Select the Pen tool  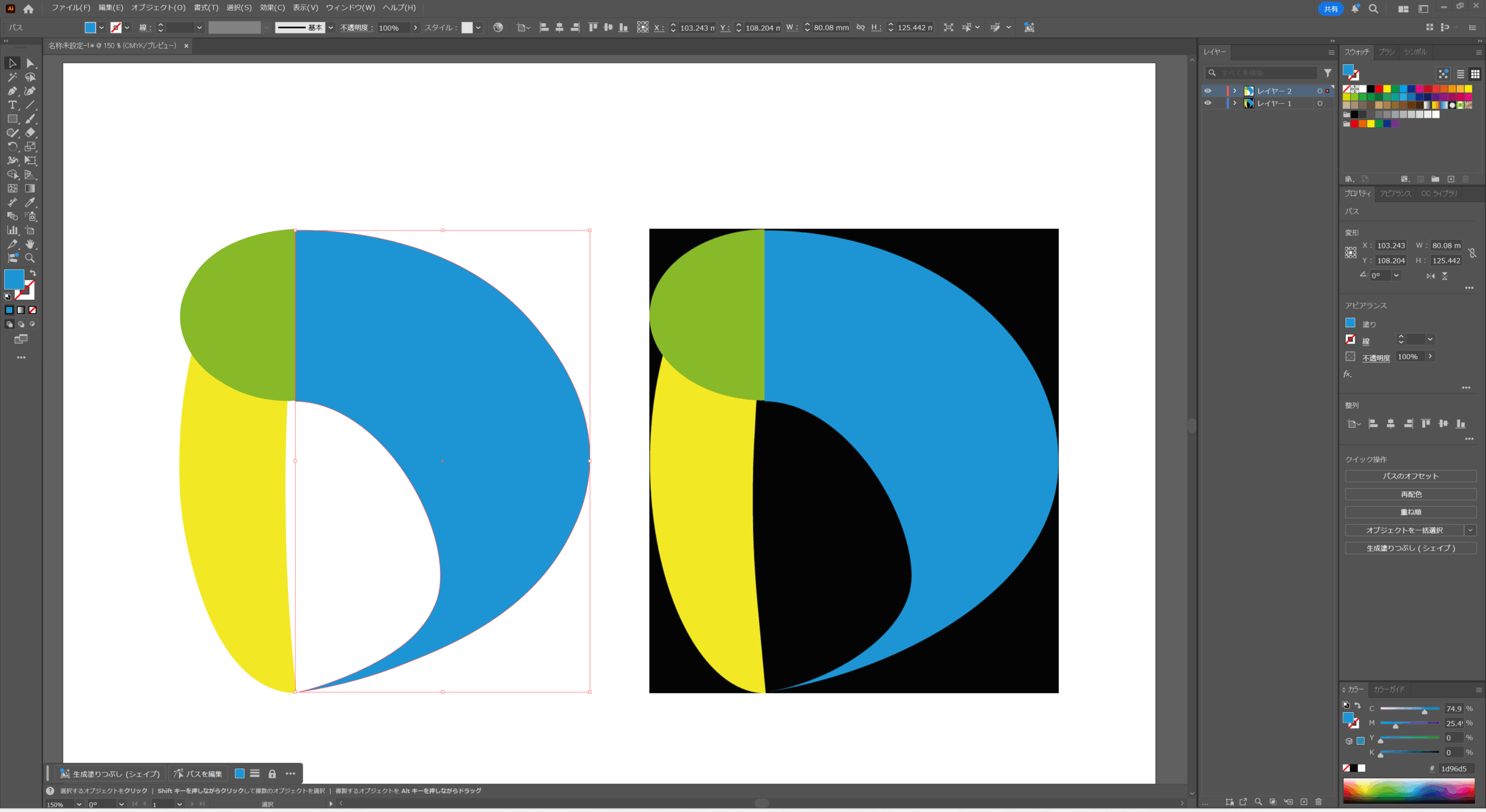[12, 91]
